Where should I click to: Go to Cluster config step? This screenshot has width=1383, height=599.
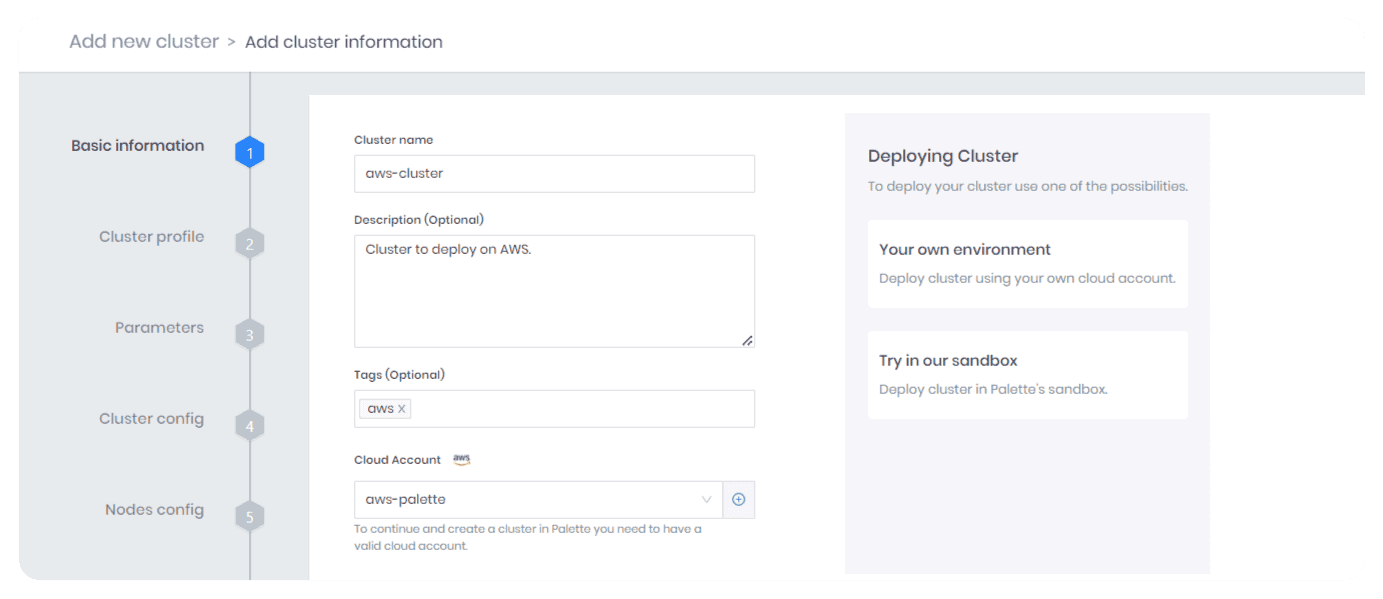click(151, 419)
